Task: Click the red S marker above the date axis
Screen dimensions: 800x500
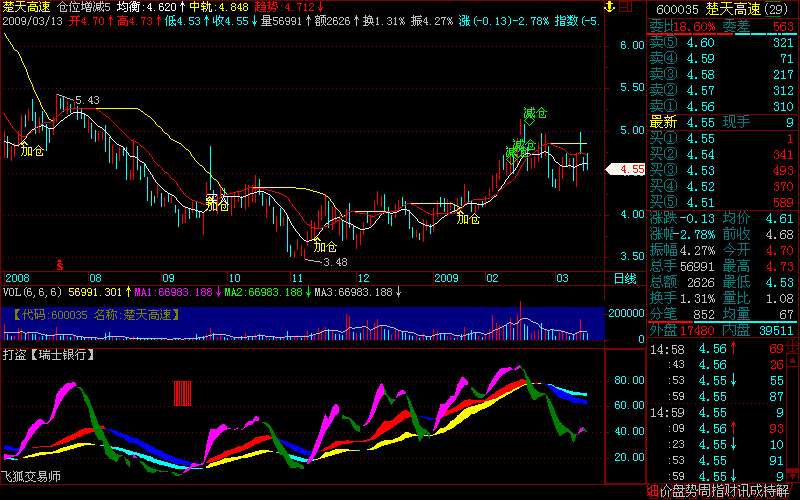Action: pyautogui.click(x=60, y=265)
